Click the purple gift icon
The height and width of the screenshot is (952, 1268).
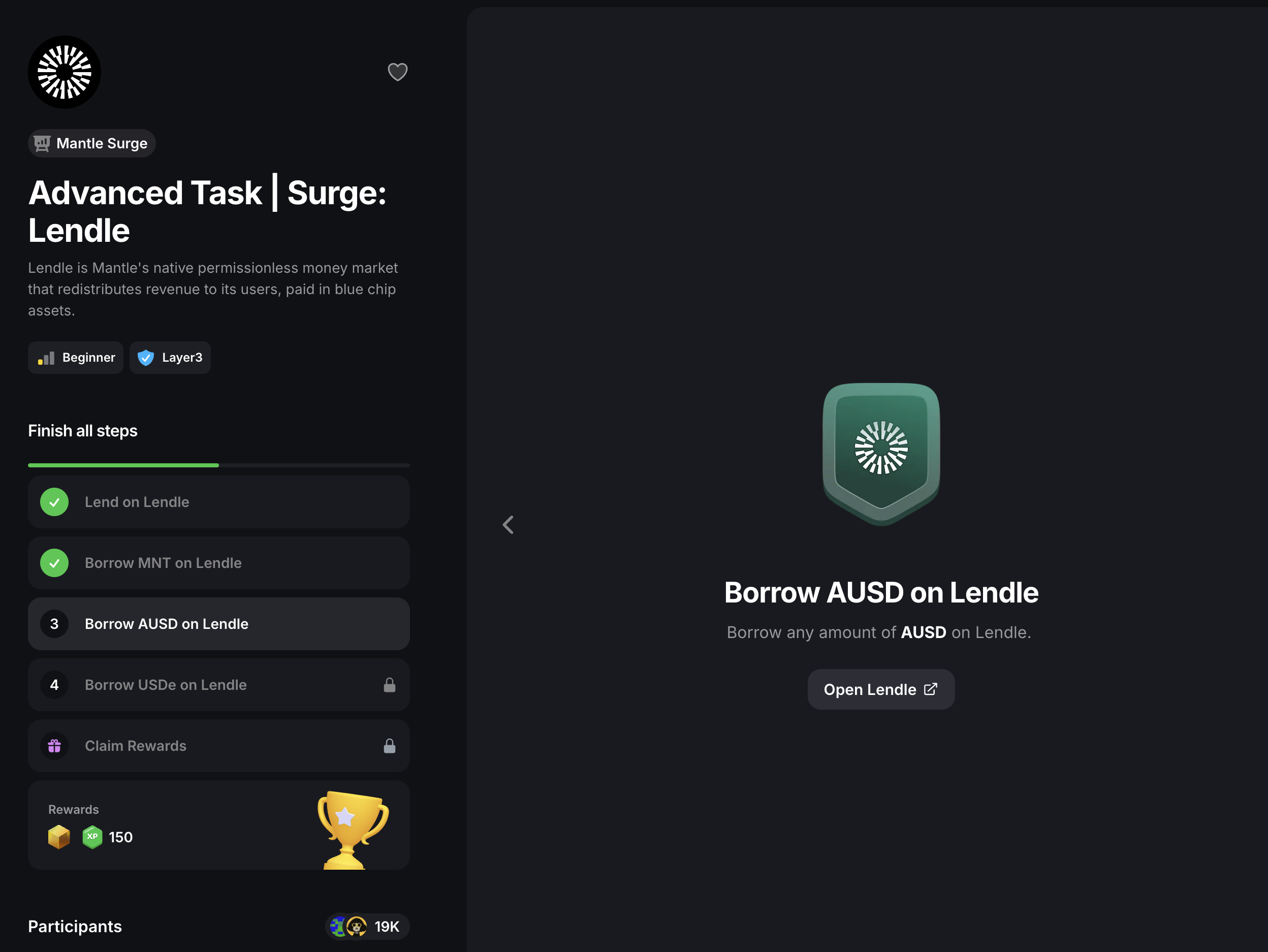coord(54,746)
